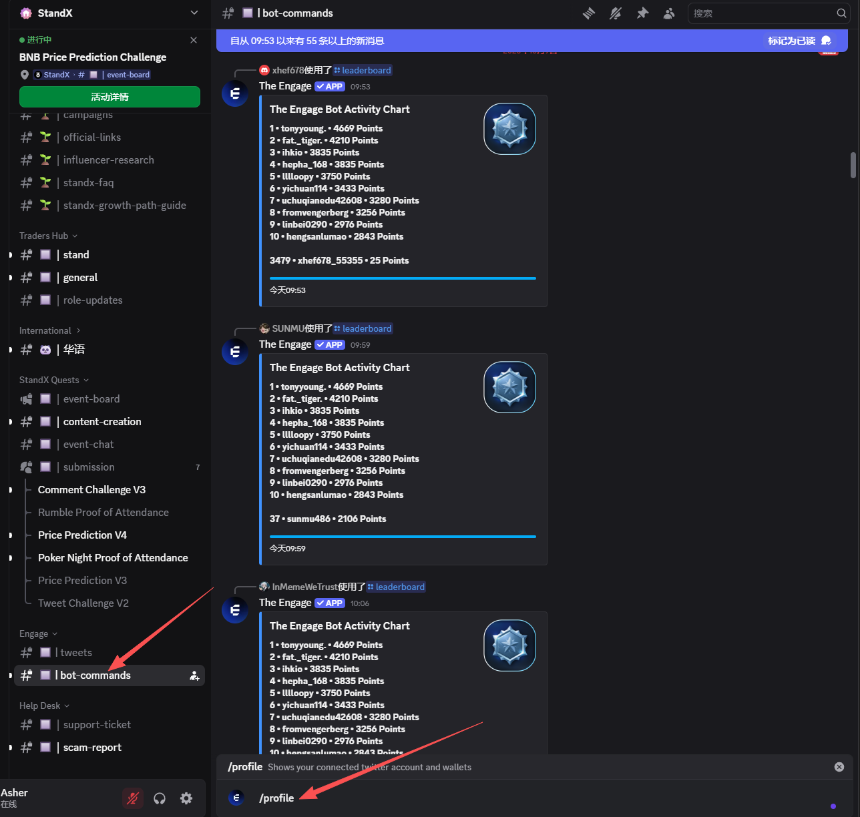
Task: Click the magnifier icon in search box
Action: point(841,13)
